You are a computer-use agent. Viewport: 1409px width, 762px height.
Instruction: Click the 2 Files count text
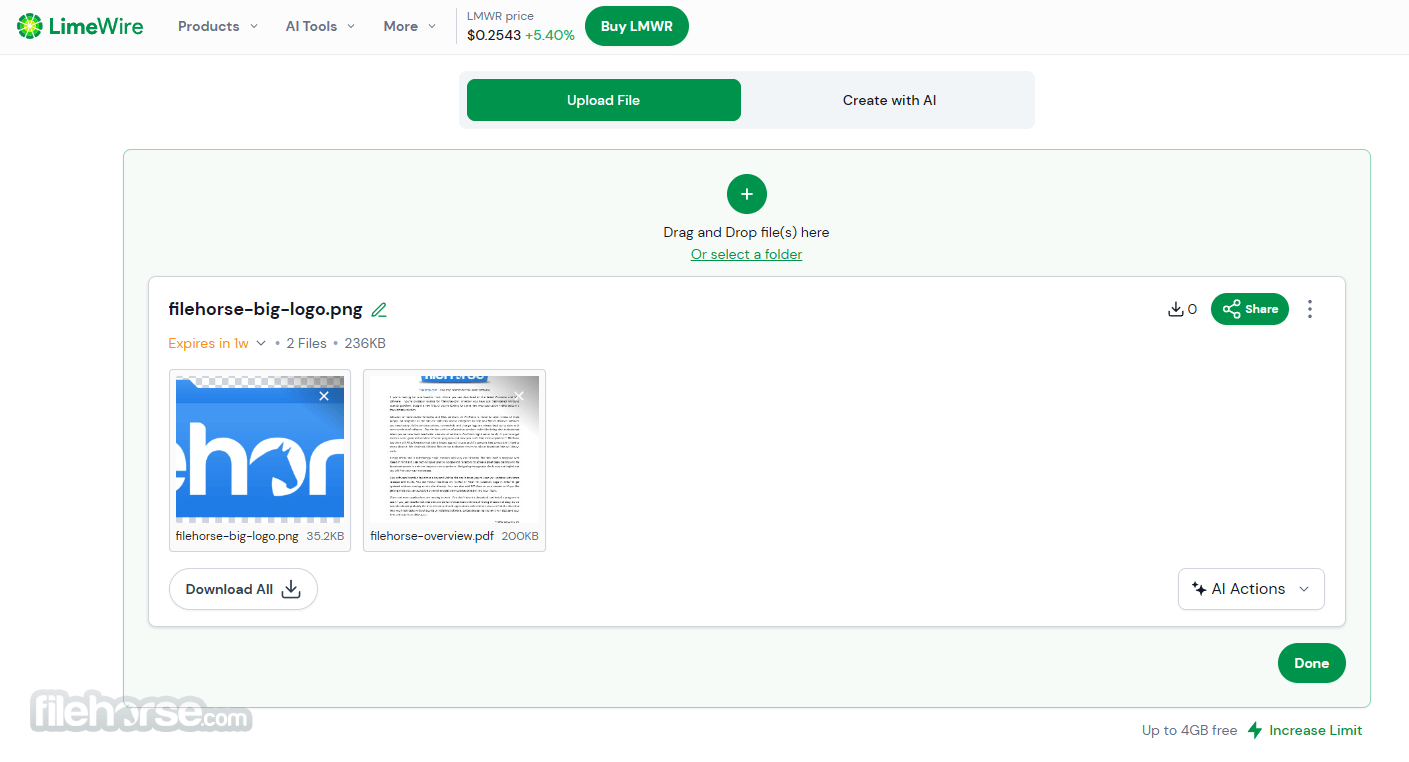(x=306, y=343)
